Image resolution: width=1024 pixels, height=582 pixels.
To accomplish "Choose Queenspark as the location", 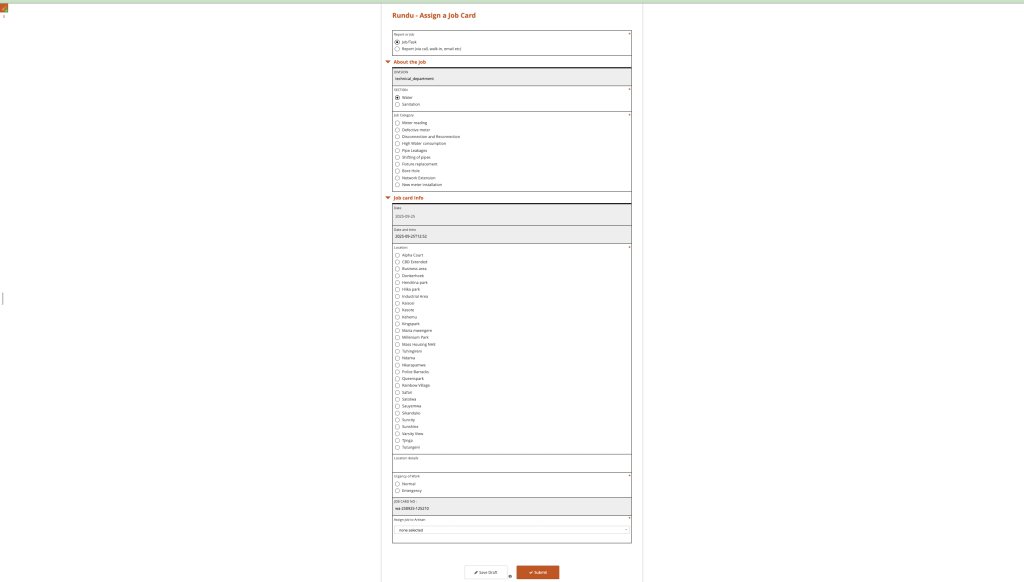I will click(397, 379).
